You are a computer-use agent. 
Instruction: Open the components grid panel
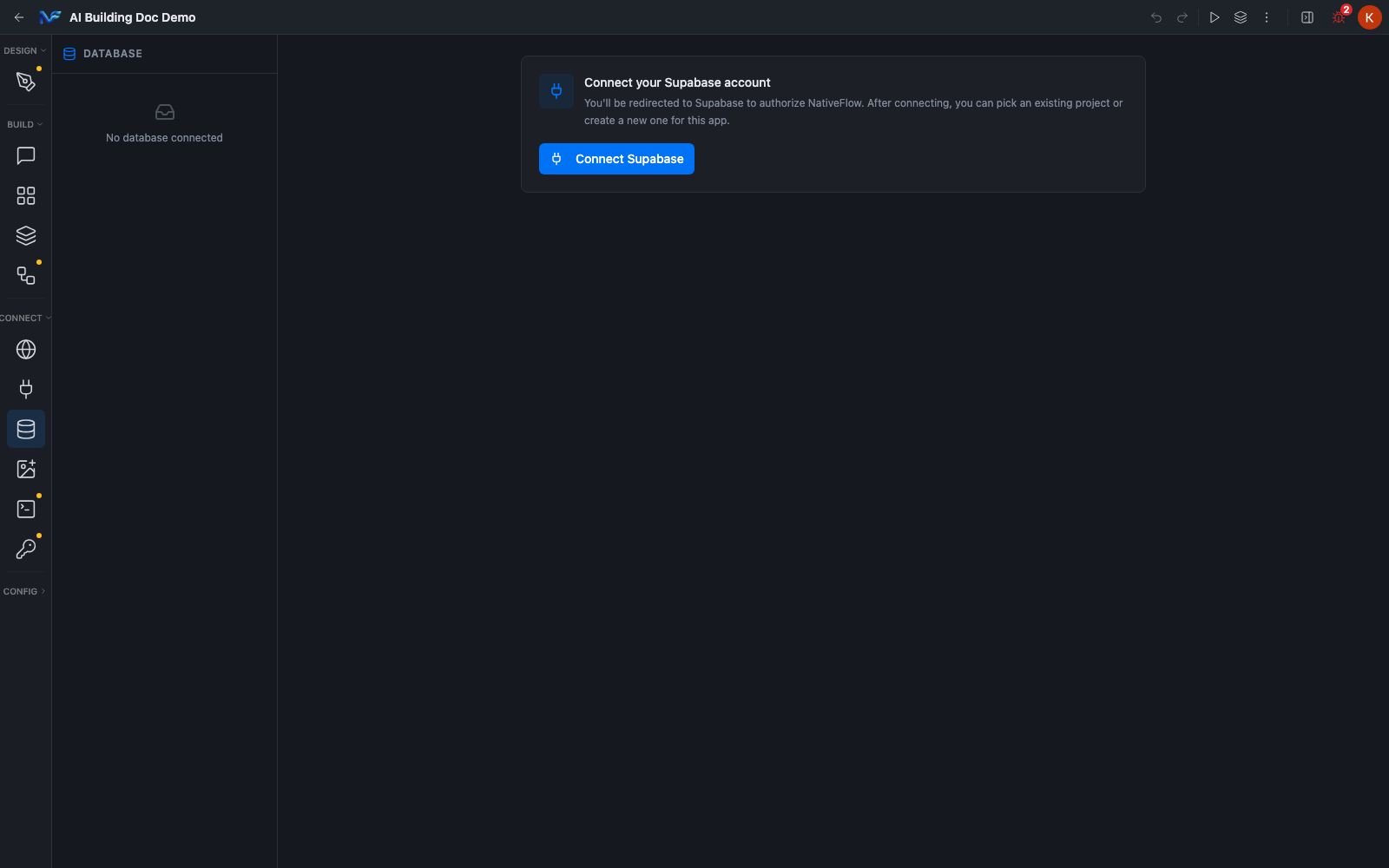26,195
